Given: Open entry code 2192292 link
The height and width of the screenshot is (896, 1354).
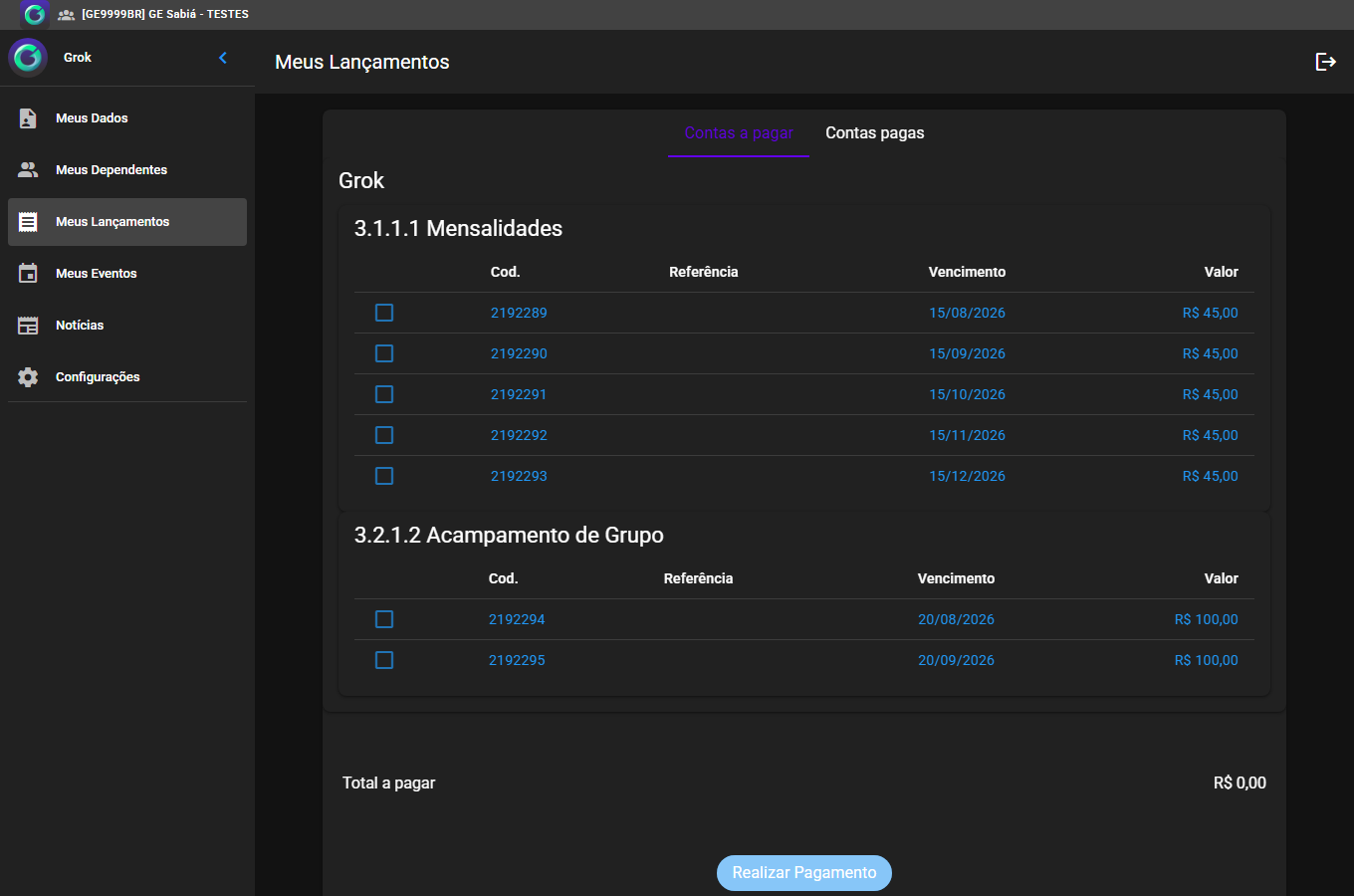Looking at the screenshot, I should [x=519, y=435].
